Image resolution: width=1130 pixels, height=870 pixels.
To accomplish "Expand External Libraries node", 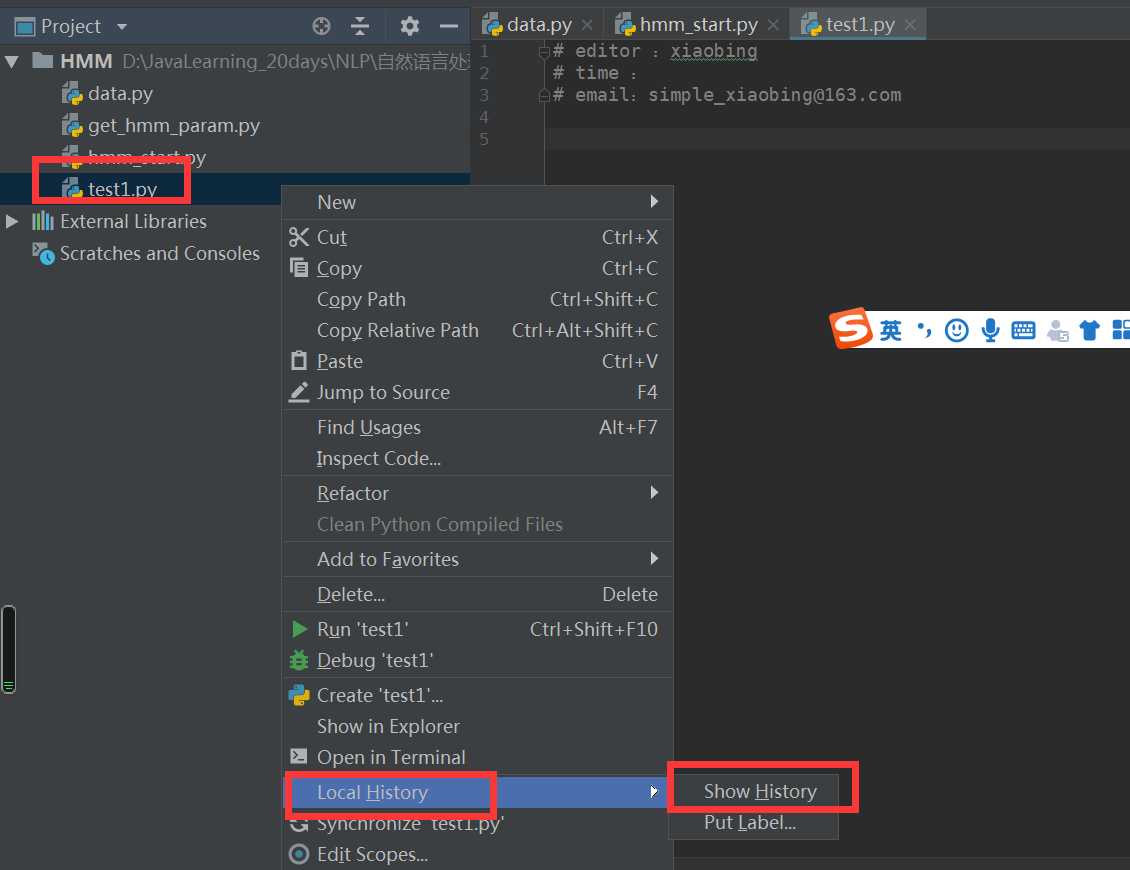I will click(x=12, y=221).
